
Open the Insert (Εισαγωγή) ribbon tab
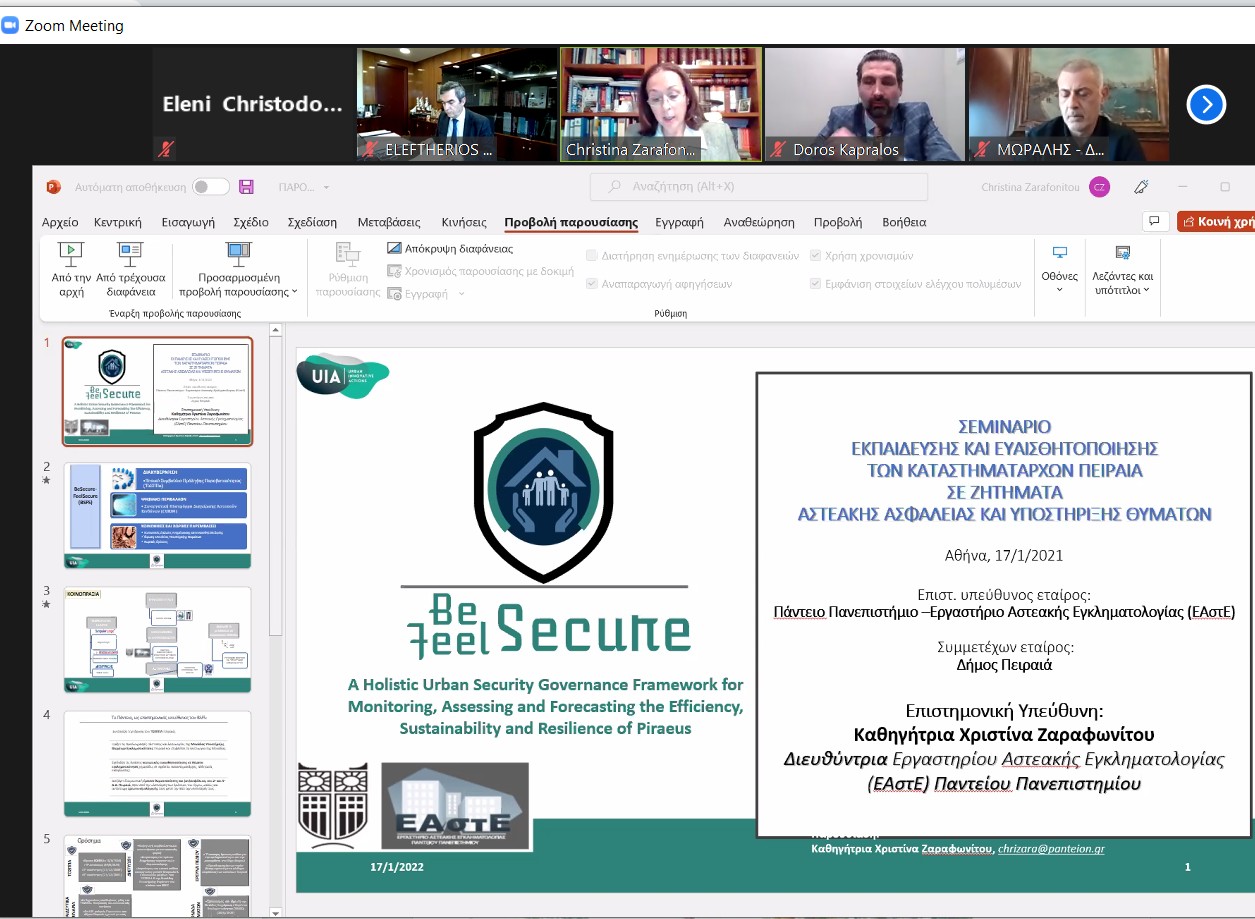click(x=189, y=222)
